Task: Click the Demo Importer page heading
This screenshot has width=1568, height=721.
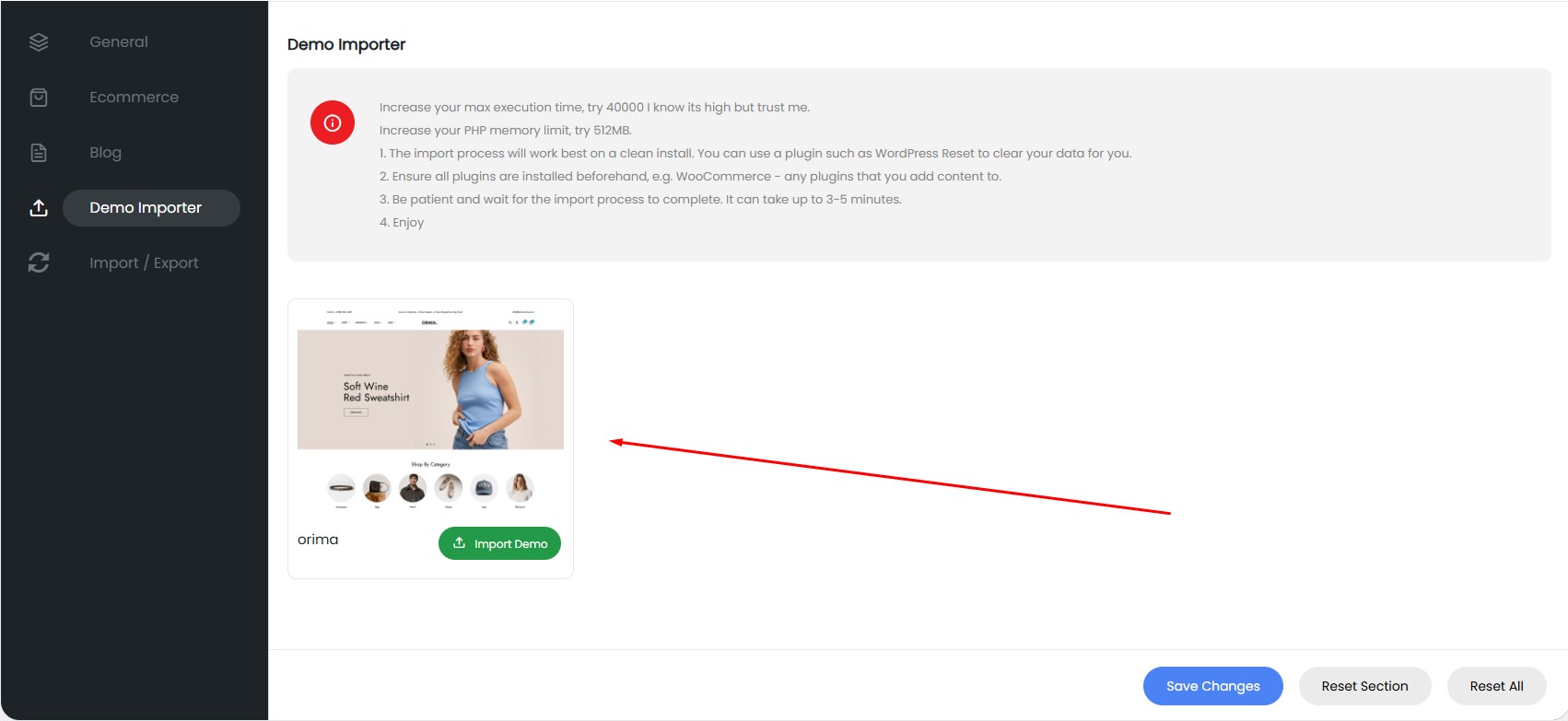Action: click(x=346, y=44)
